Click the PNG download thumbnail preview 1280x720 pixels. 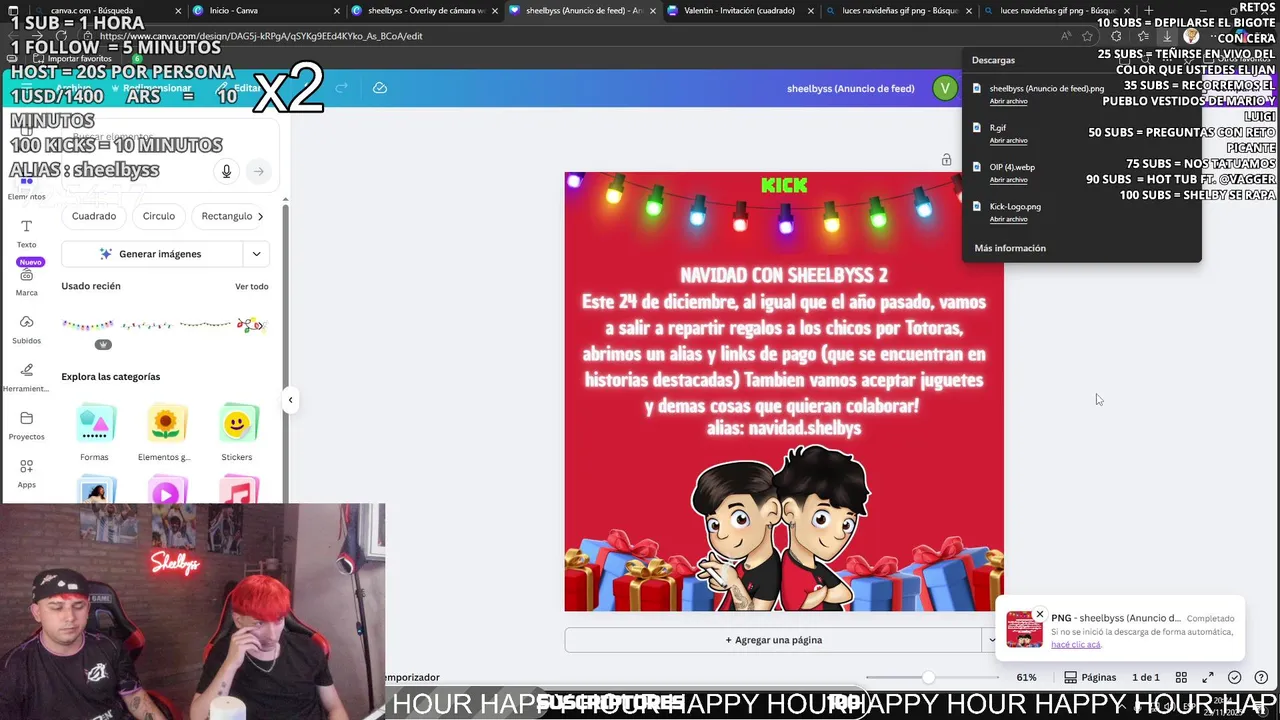tap(1024, 629)
